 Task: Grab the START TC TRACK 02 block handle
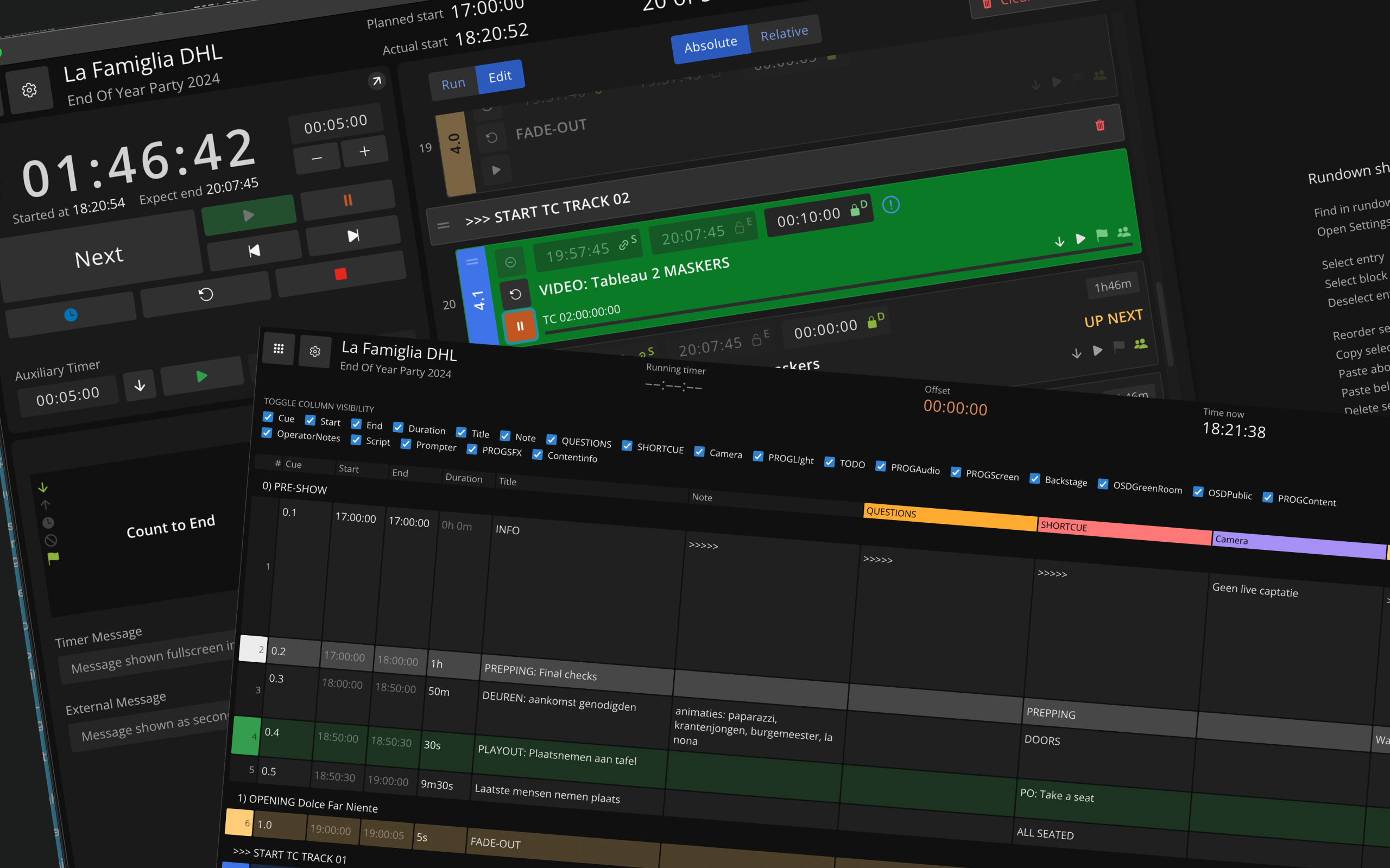click(x=443, y=225)
